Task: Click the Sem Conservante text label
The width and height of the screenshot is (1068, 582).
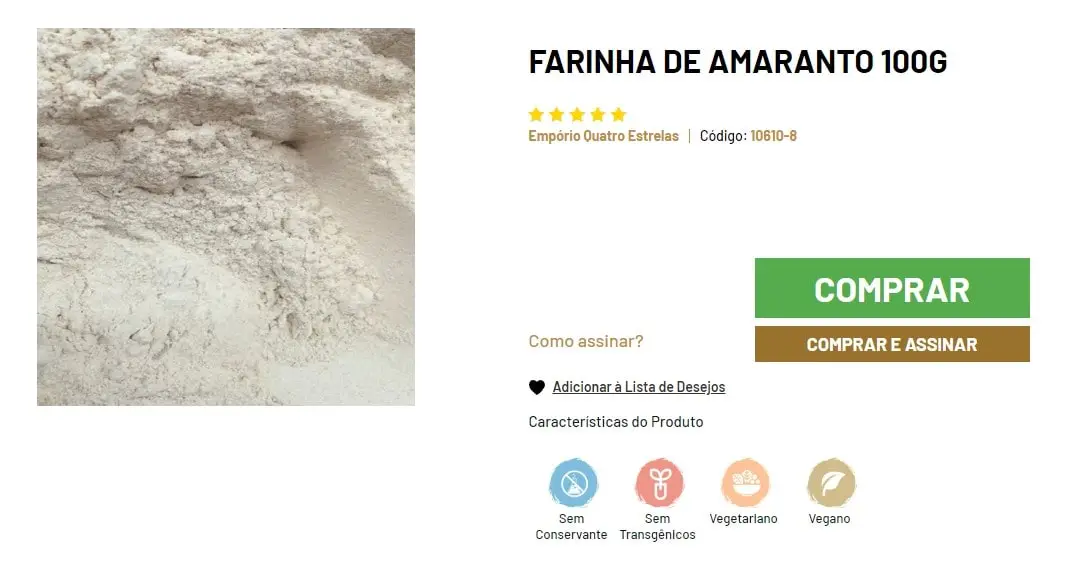Action: pos(571,527)
